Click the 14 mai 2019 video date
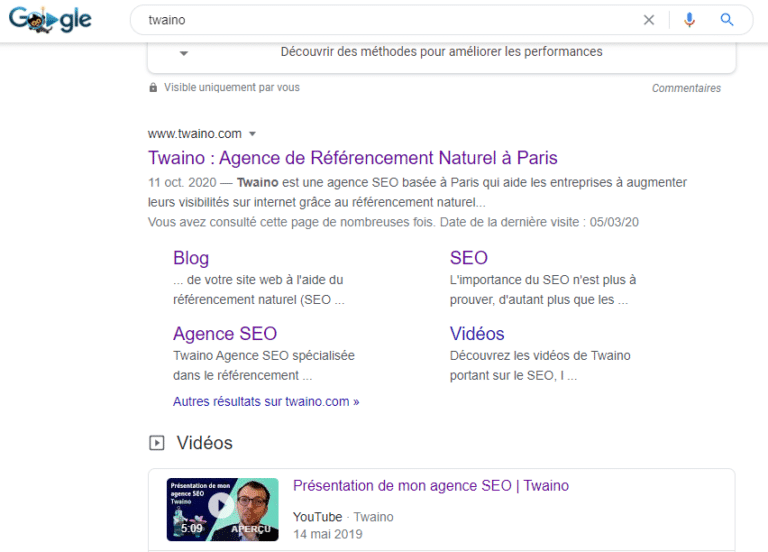Screen dimensions: 768x552 (x=328, y=534)
